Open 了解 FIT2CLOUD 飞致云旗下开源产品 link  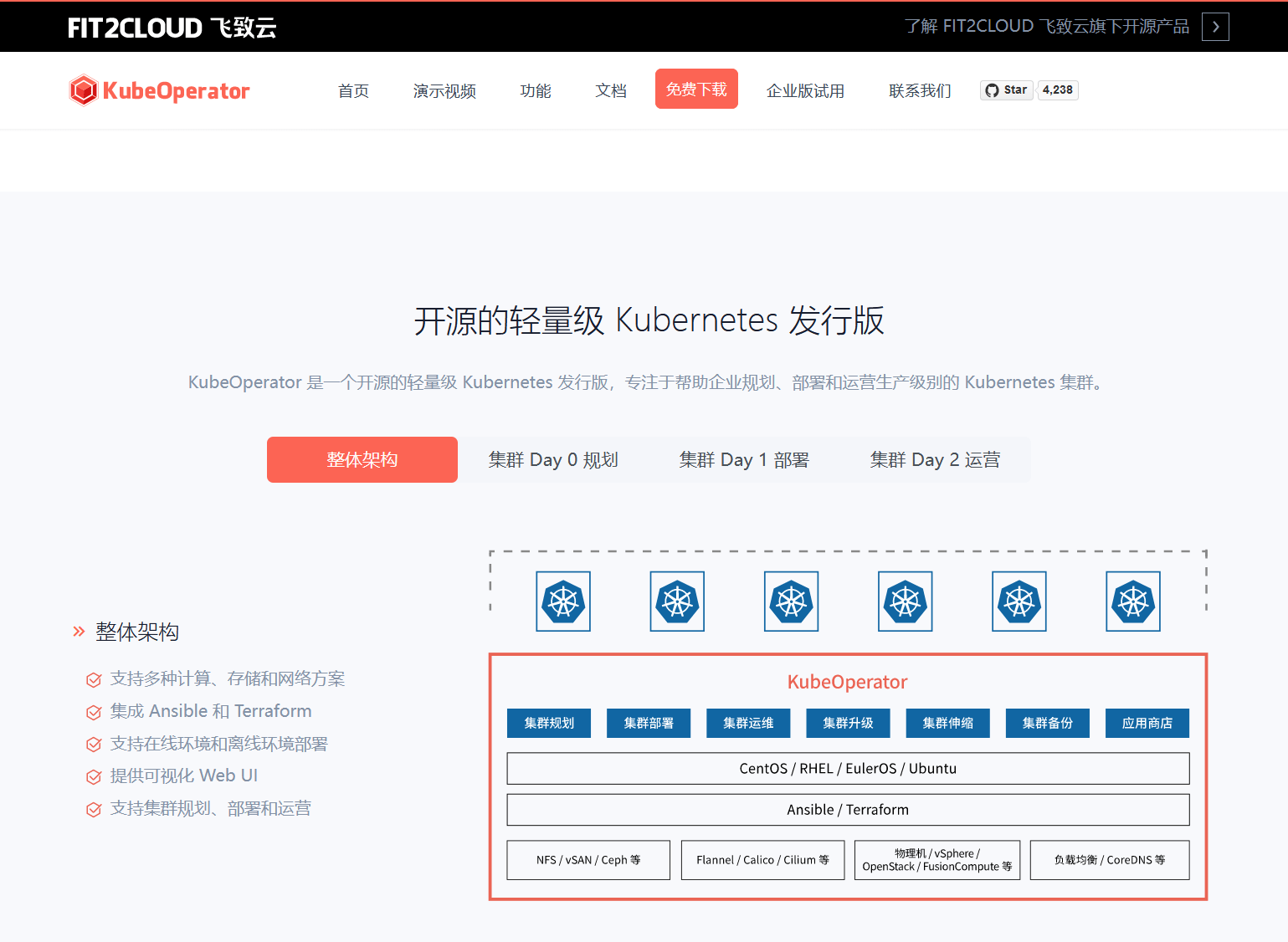pyautogui.click(x=1047, y=27)
